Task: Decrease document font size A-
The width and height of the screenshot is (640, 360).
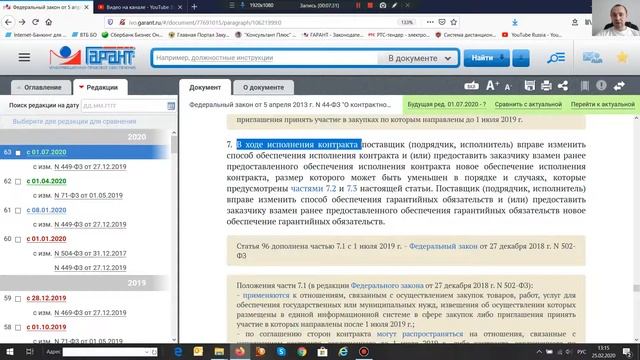Action: pos(508,87)
